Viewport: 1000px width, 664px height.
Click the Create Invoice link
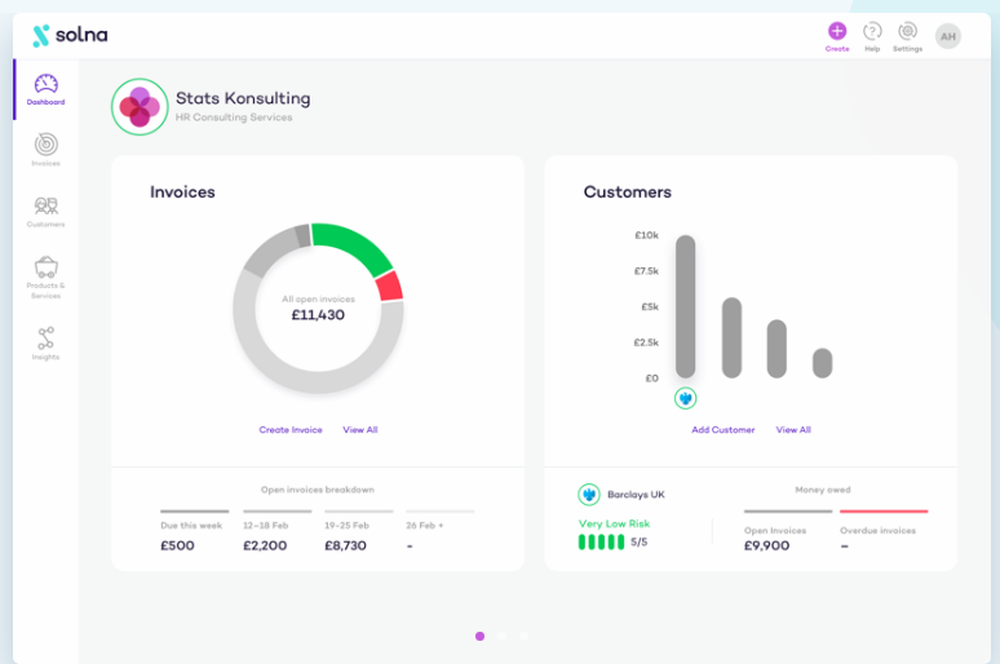tap(290, 430)
